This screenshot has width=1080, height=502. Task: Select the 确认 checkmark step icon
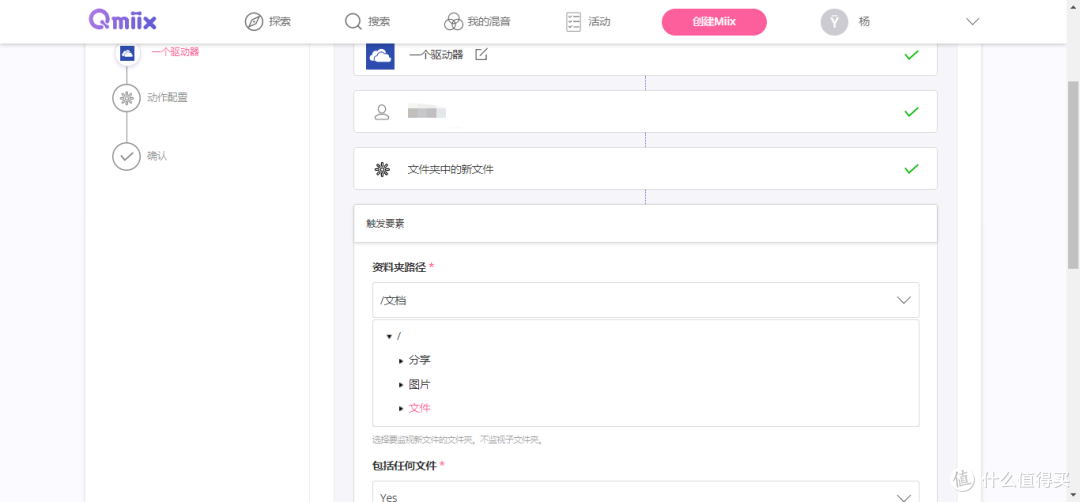pyautogui.click(x=126, y=156)
